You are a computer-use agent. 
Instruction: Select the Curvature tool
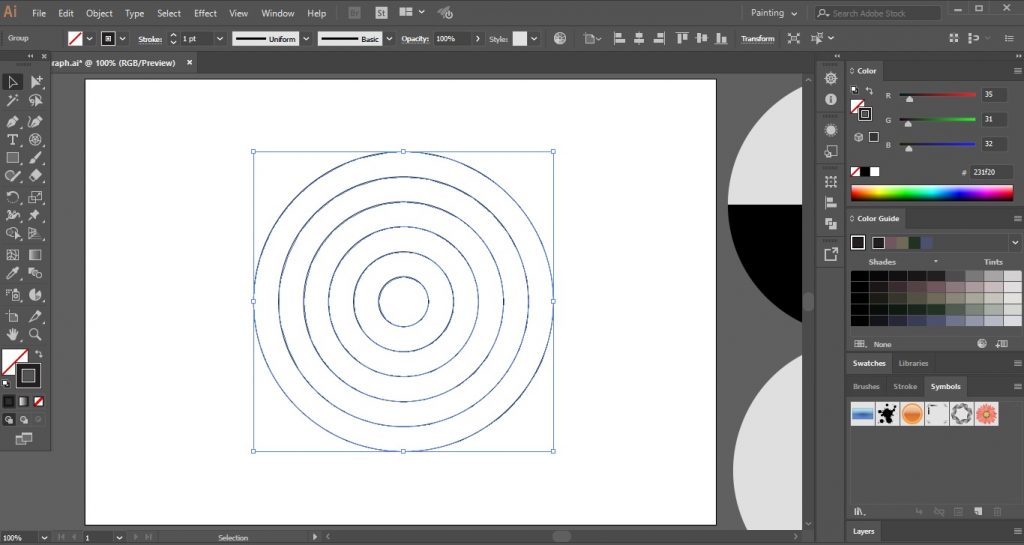tap(36, 121)
